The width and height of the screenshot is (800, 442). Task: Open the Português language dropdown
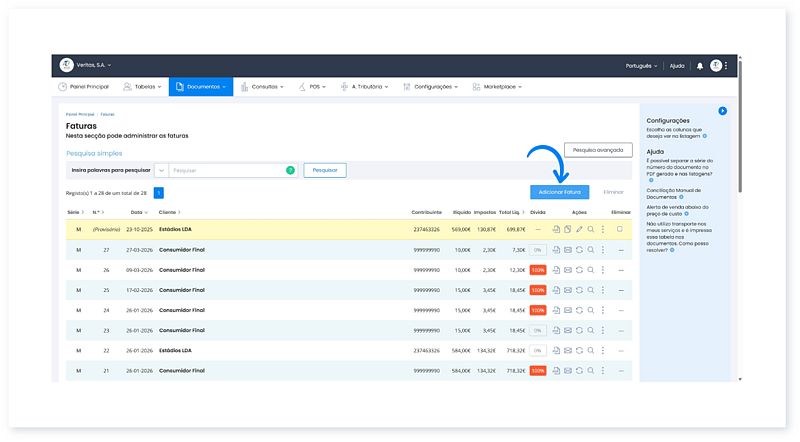point(641,66)
